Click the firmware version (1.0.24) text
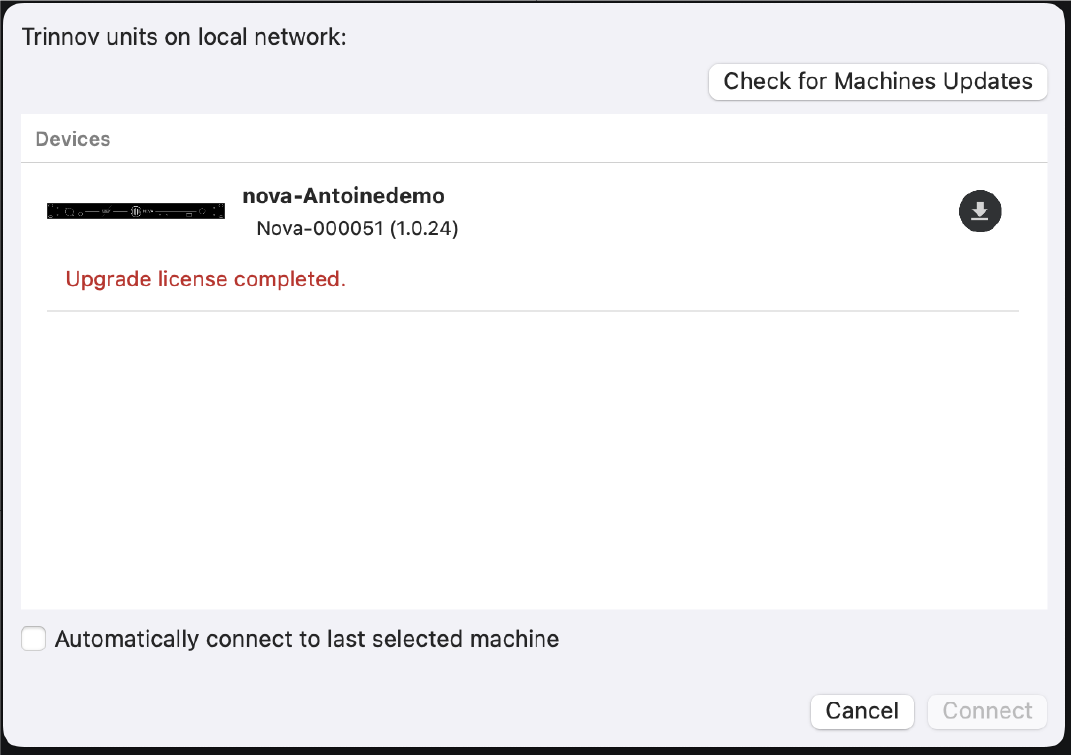 point(424,229)
